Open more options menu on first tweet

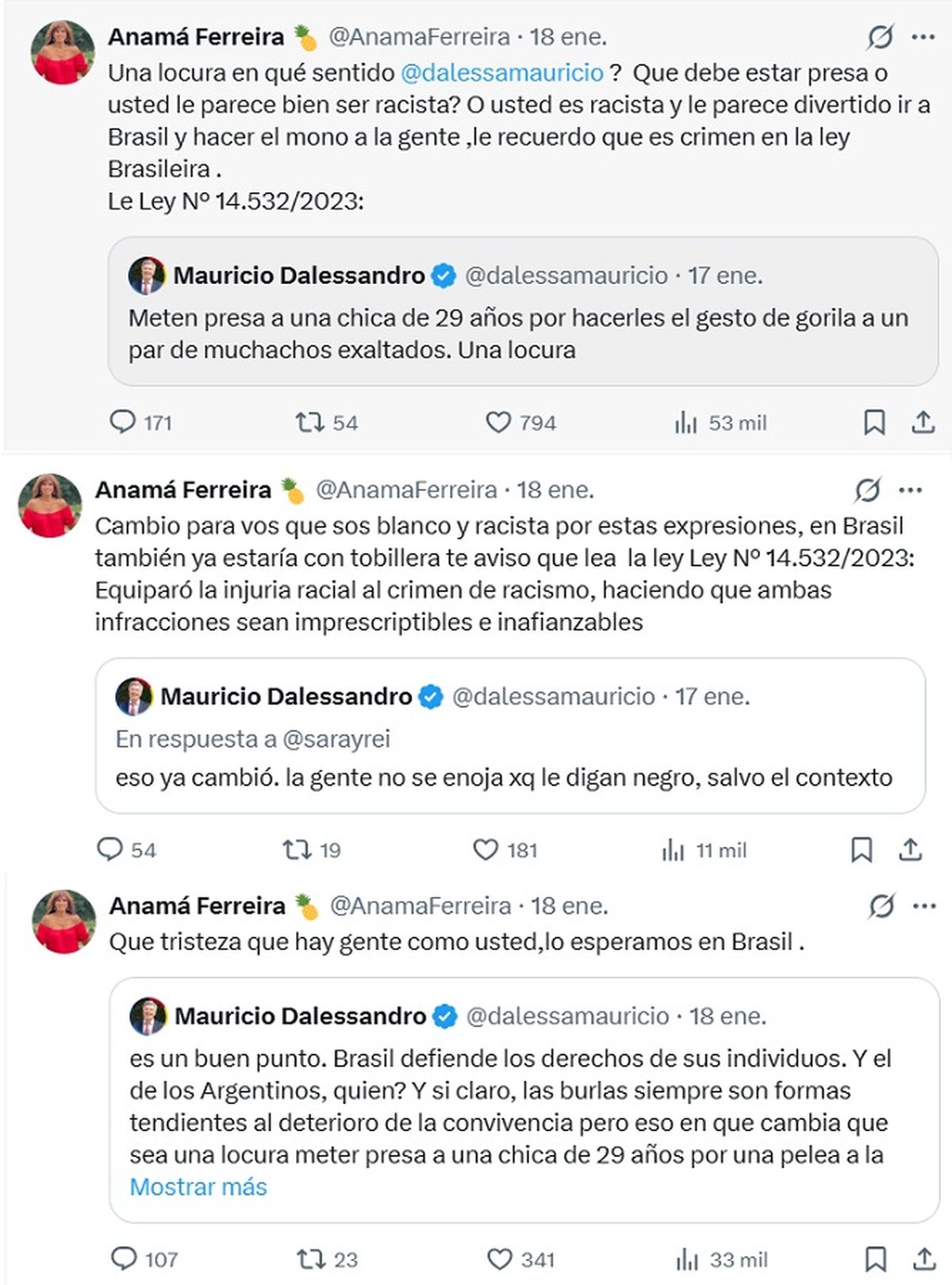pos(923,37)
